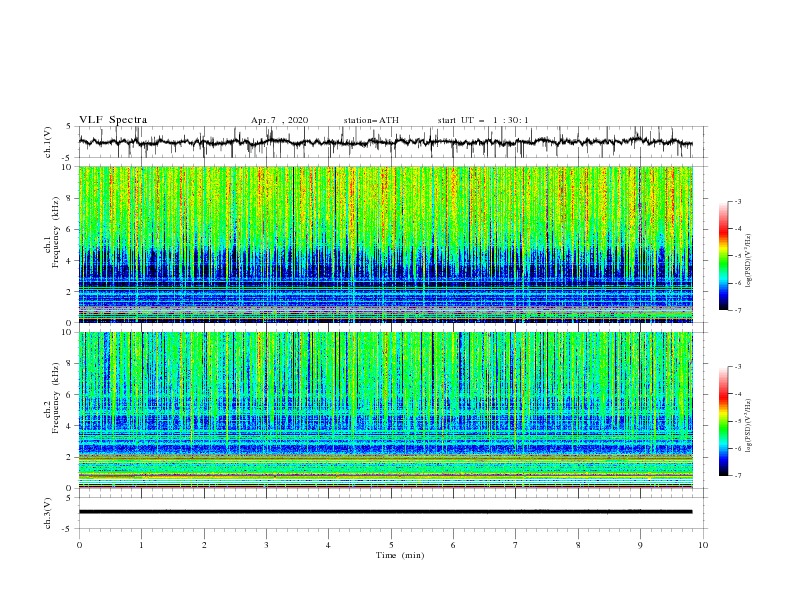Click the "6" kHz tick on ch.2 frequency axis
The height and width of the screenshot is (612, 792).
point(69,394)
